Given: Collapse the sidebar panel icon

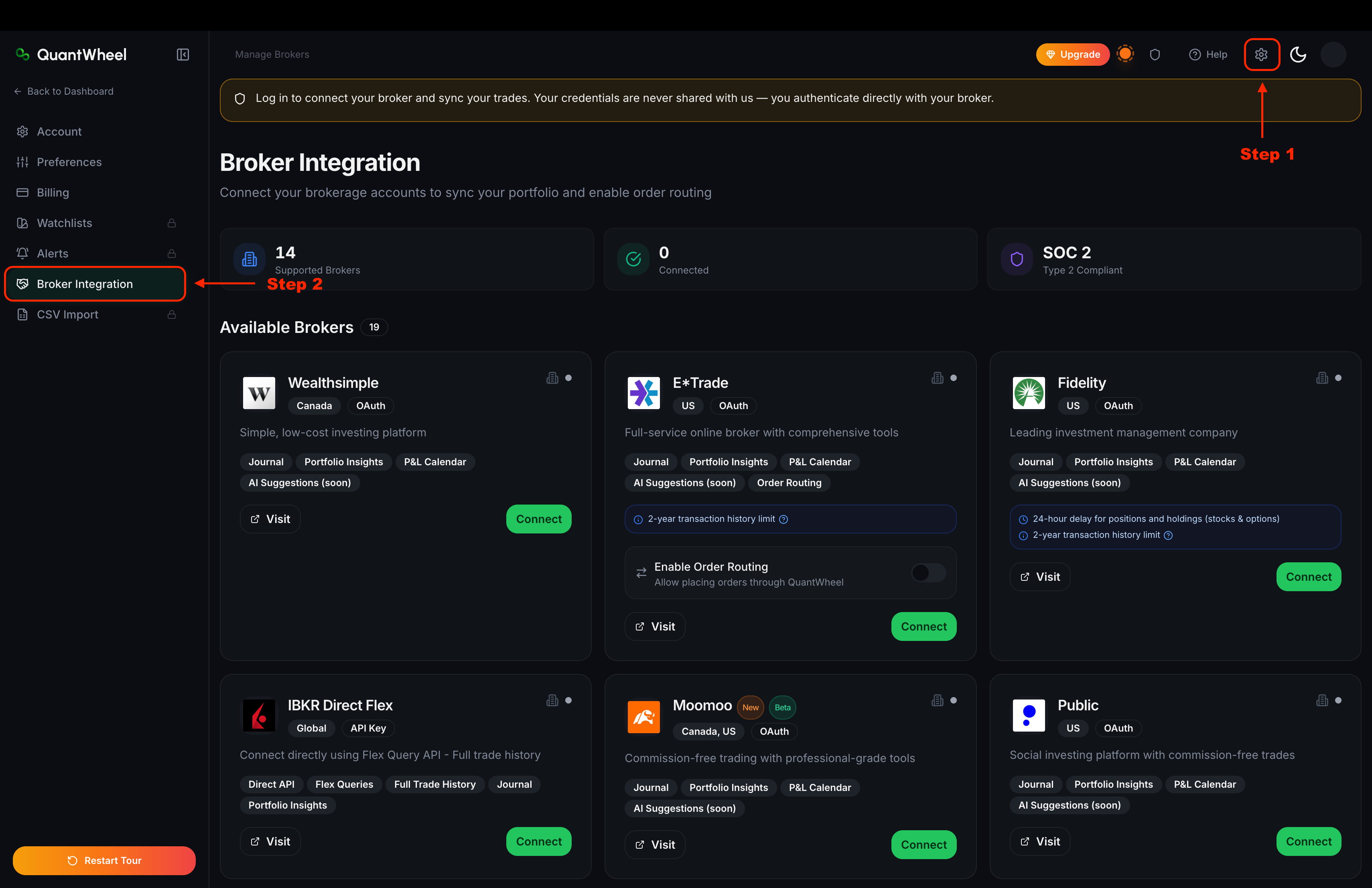Looking at the screenshot, I should tap(183, 54).
